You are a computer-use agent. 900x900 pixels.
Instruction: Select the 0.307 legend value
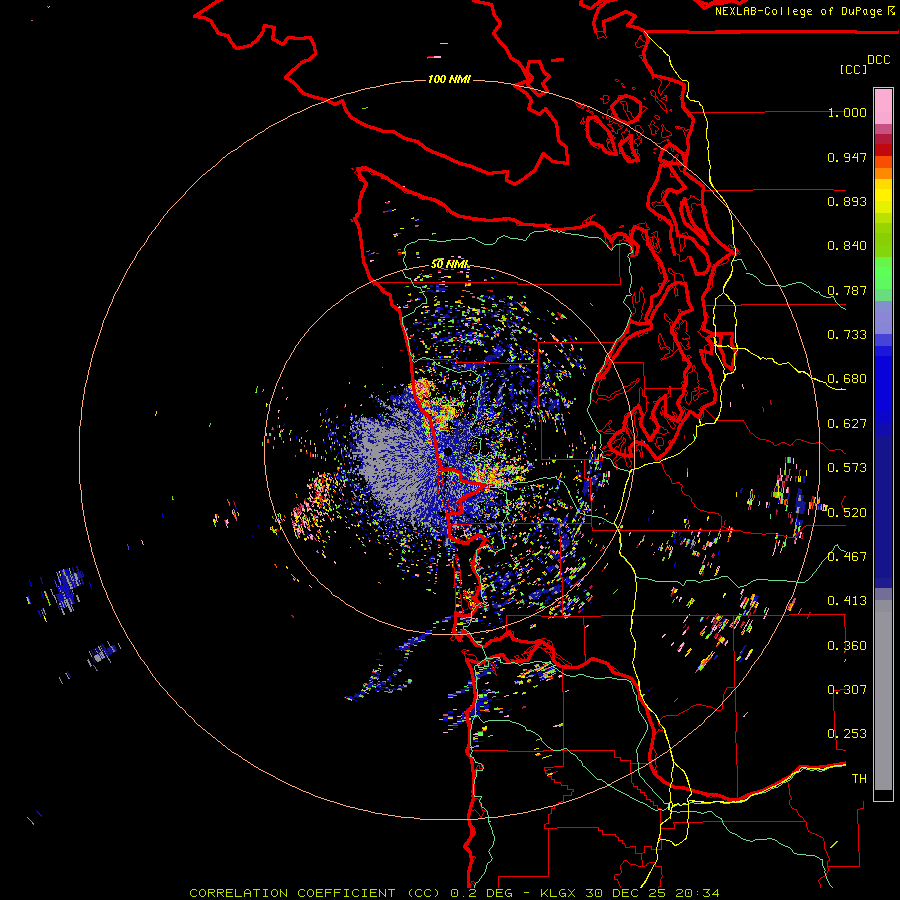pos(847,690)
